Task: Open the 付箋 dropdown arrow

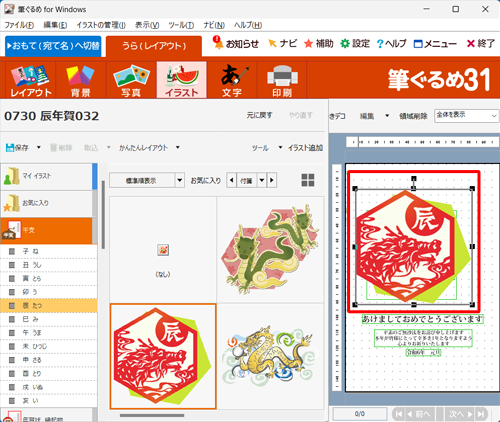Action: point(262,180)
